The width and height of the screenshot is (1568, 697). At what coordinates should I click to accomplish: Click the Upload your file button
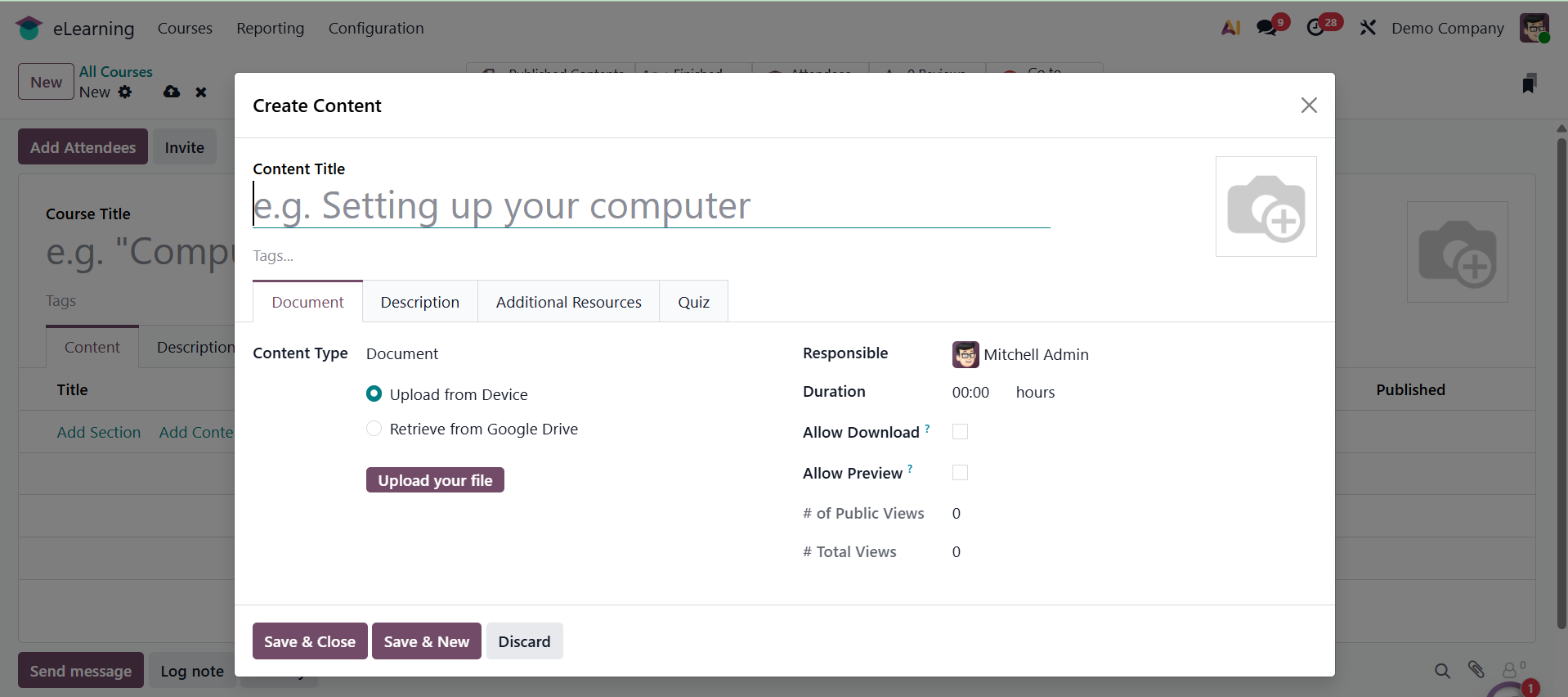tap(435, 480)
